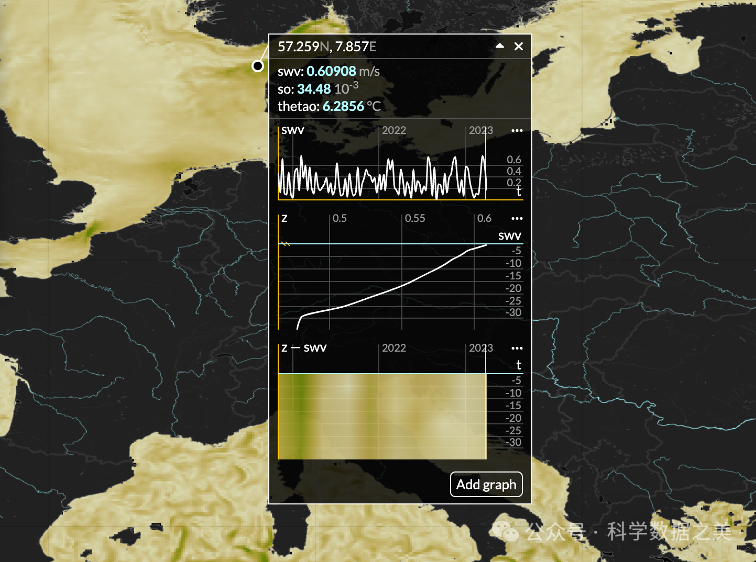Close the point info popup
Image resolution: width=756 pixels, height=562 pixels.
(519, 46)
